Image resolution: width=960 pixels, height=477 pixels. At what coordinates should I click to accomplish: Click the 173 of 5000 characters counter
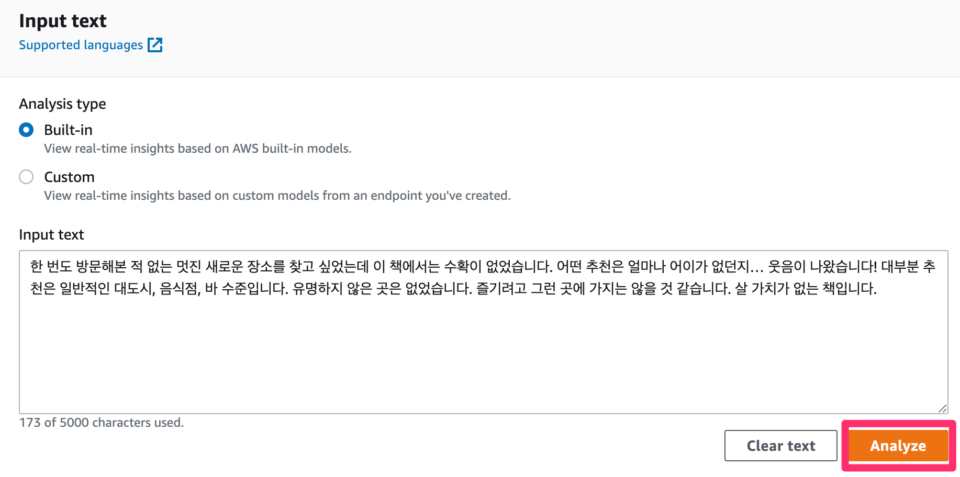click(x=102, y=423)
